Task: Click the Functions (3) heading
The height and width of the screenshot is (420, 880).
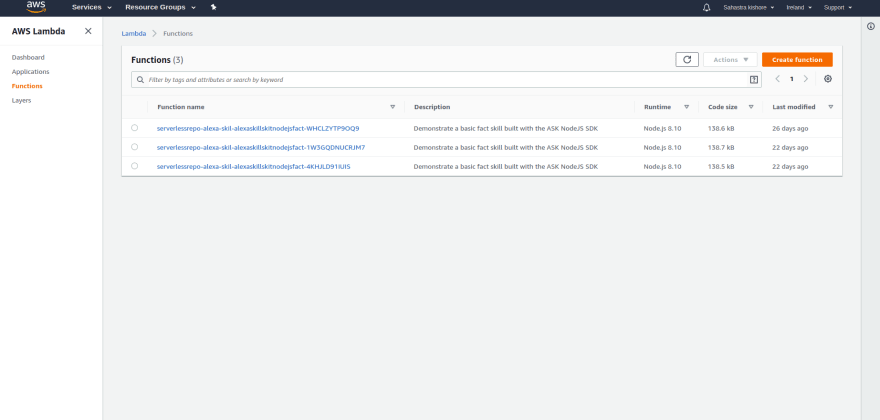Action: 157,60
